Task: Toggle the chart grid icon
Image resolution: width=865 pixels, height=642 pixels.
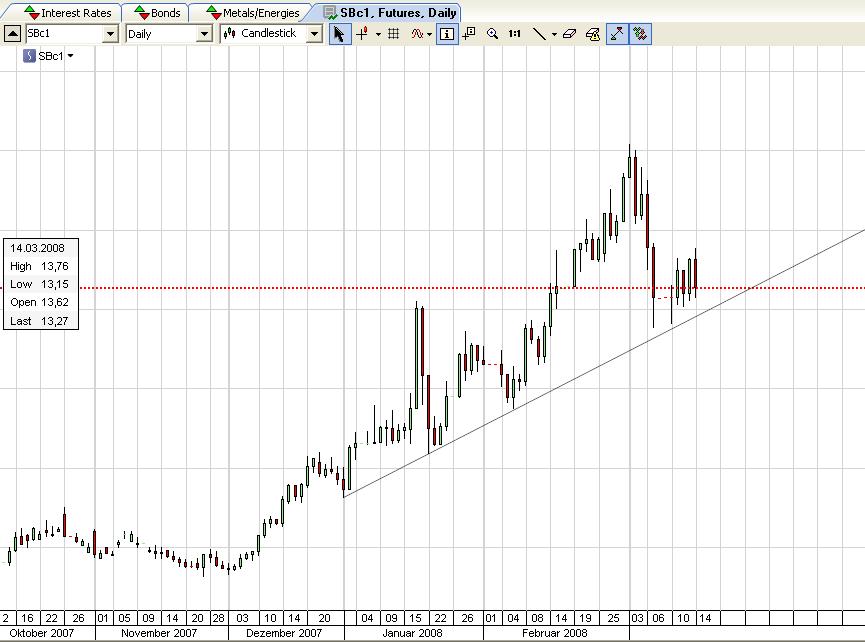Action: [x=393, y=34]
